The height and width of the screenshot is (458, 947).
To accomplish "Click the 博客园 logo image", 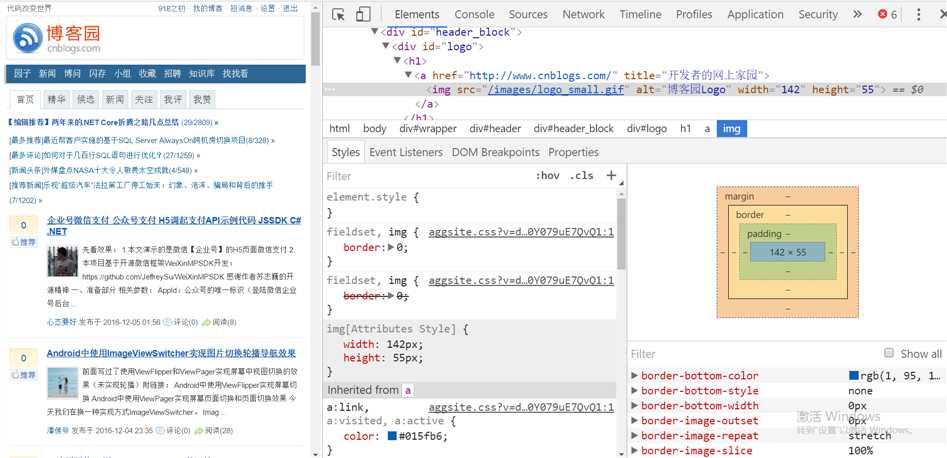I will point(57,40).
